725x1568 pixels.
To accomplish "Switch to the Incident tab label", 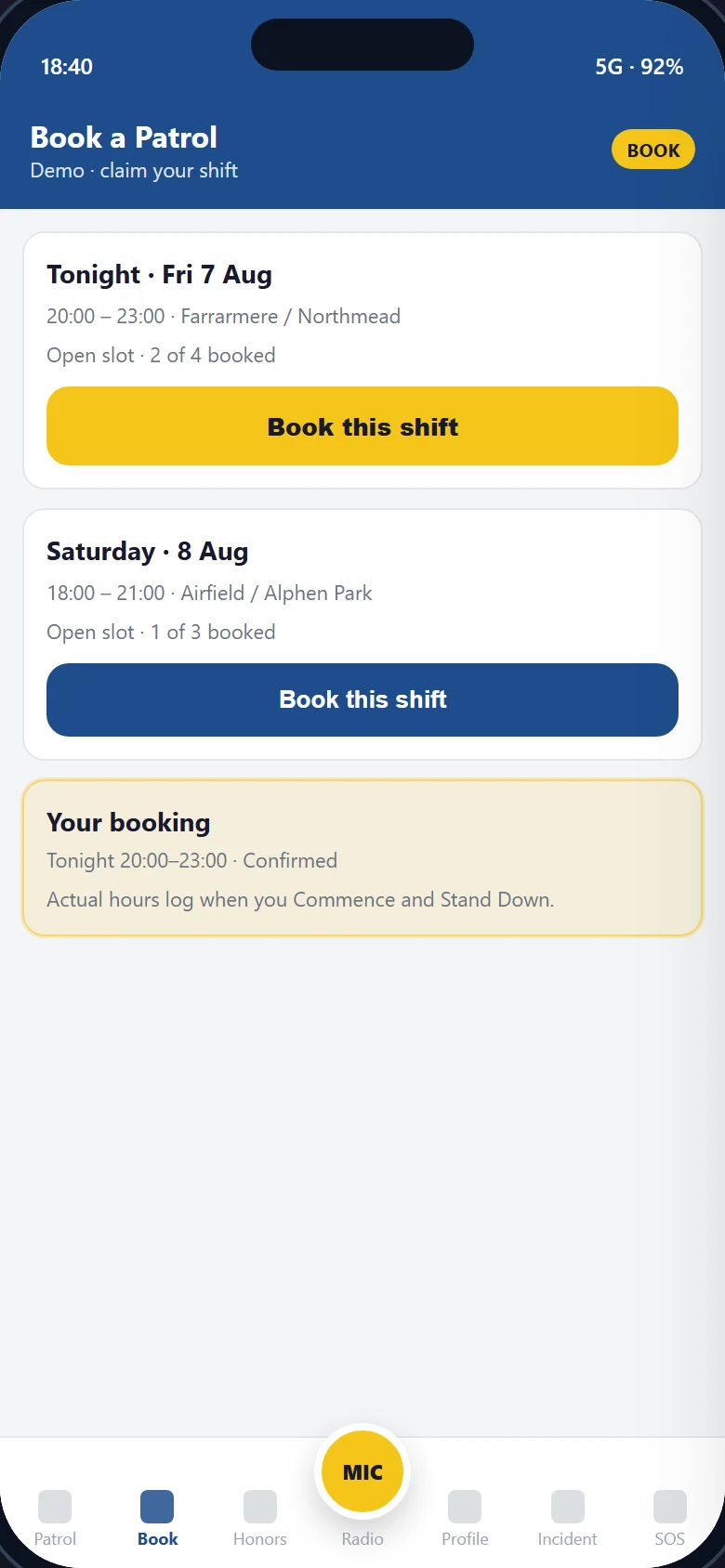I will 568,1539.
